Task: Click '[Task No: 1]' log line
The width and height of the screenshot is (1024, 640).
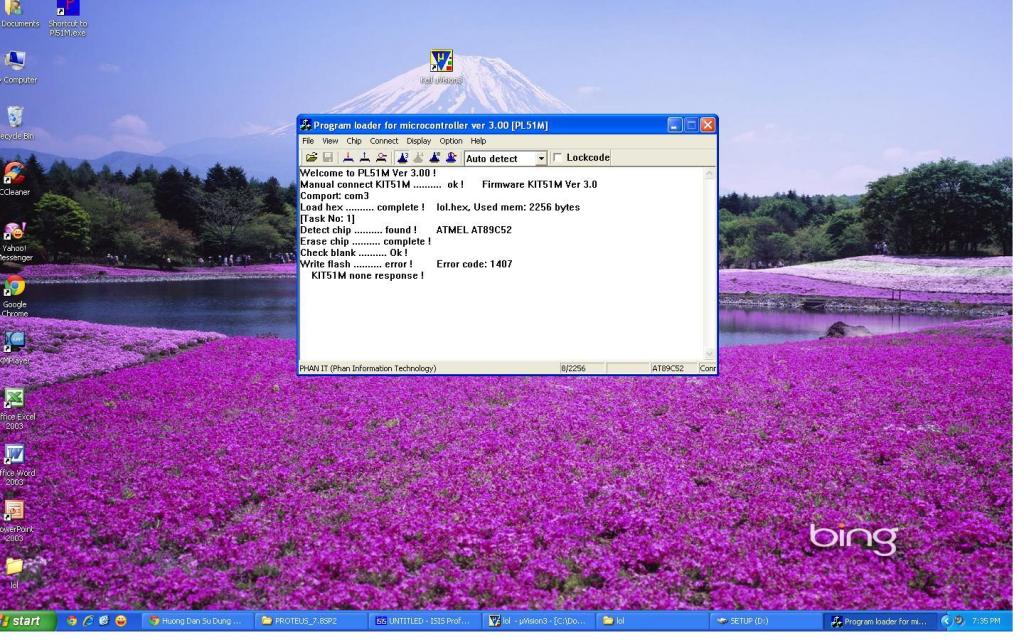Action: click(x=327, y=219)
